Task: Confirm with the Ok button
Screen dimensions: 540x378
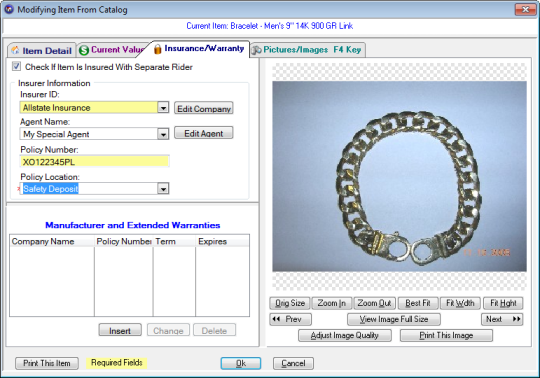Action: coord(241,363)
